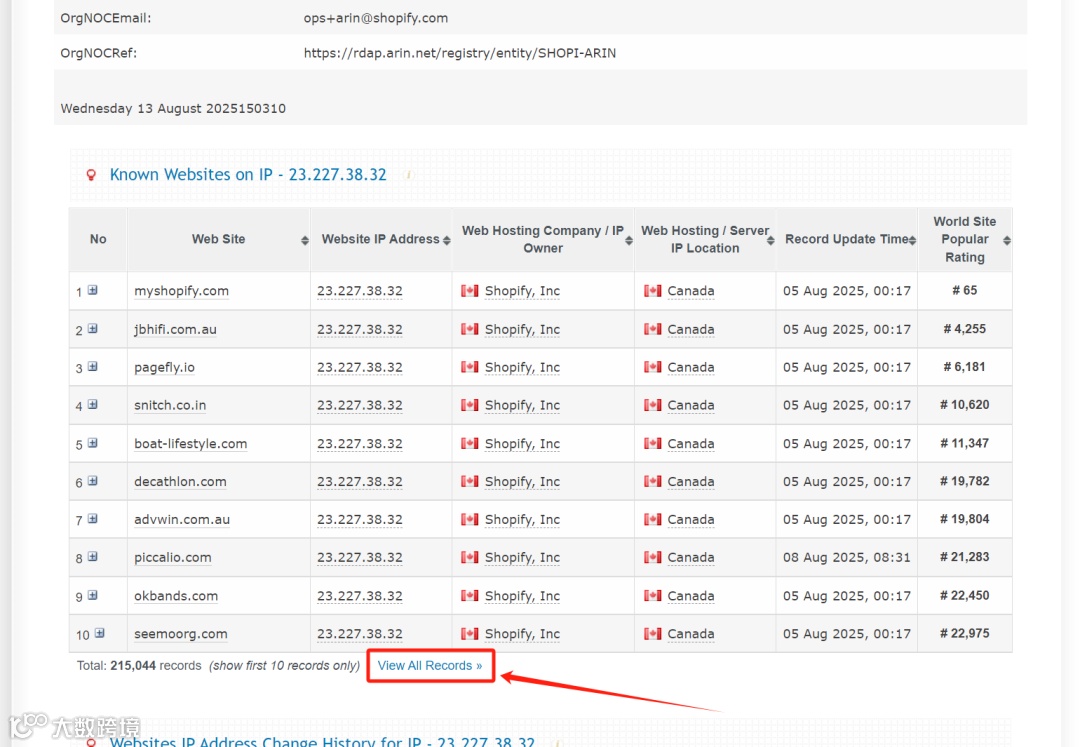Expand row 7 plus icon for advwin.com.au
This screenshot has width=1080, height=747.
tap(92, 518)
